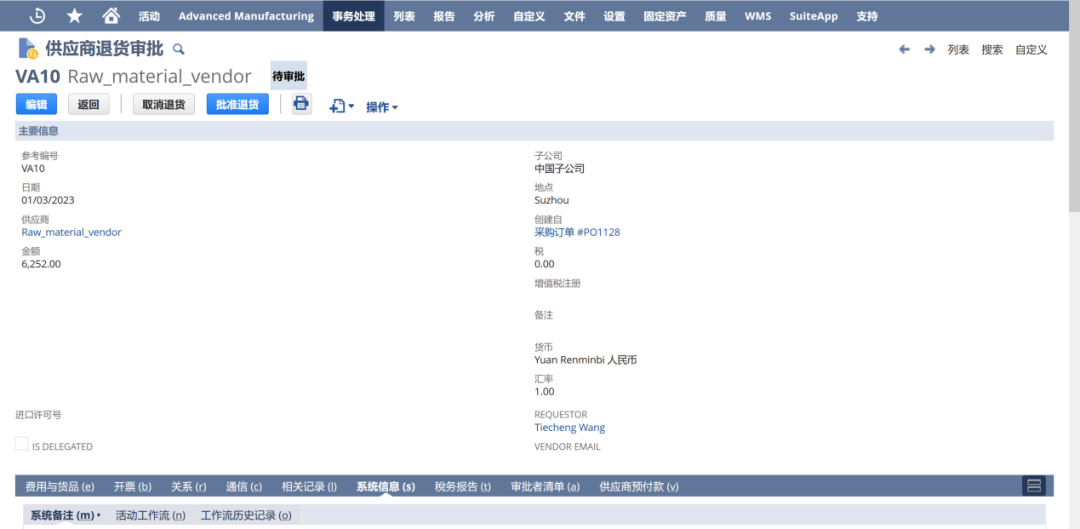The image size is (1080, 529).
Task: Click the 待审批 status badge
Action: [x=289, y=76]
